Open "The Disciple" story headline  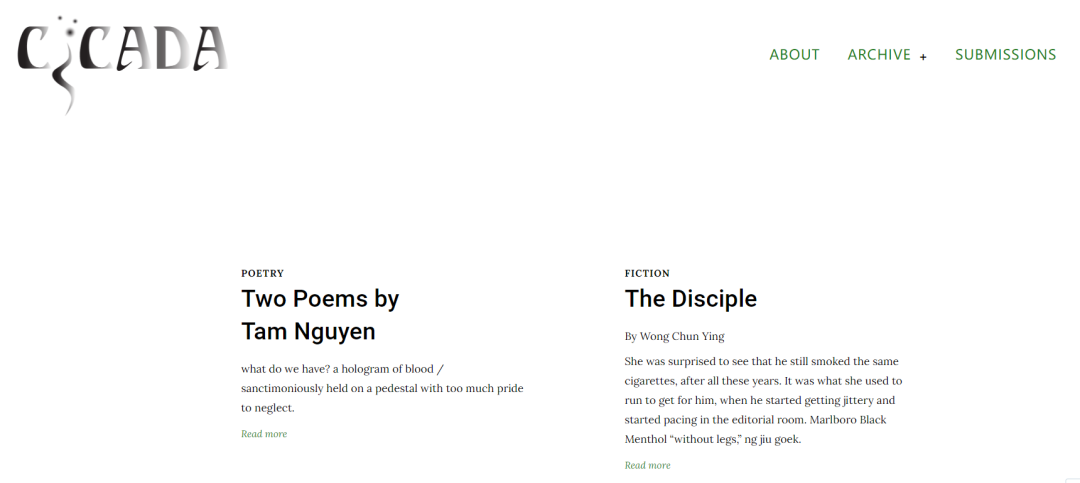[x=690, y=299]
